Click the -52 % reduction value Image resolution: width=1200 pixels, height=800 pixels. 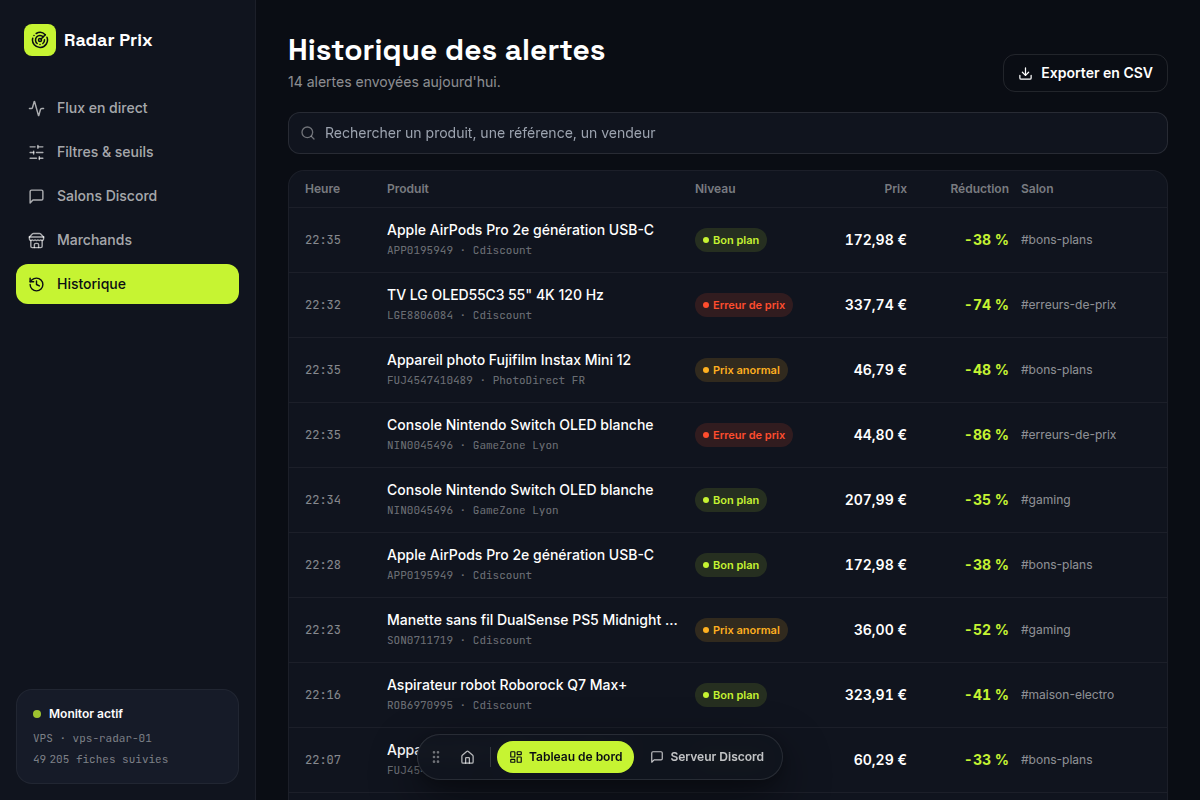click(x=987, y=630)
